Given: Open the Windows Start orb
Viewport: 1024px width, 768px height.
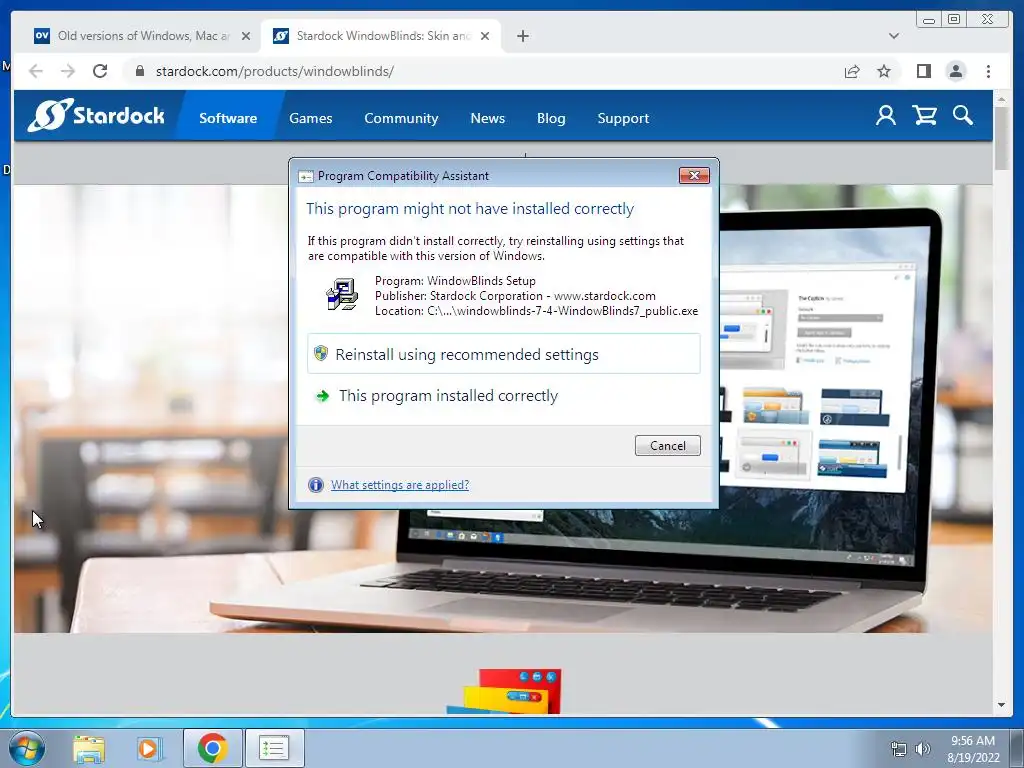Looking at the screenshot, I should coord(27,748).
